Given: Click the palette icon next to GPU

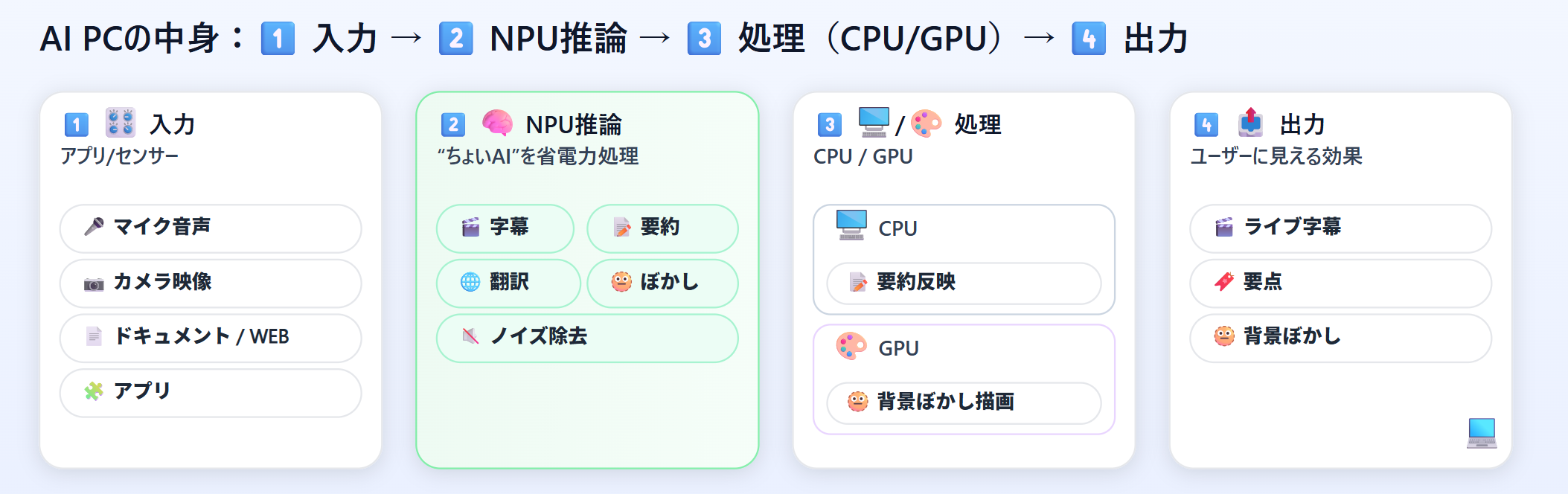Looking at the screenshot, I should (x=851, y=346).
